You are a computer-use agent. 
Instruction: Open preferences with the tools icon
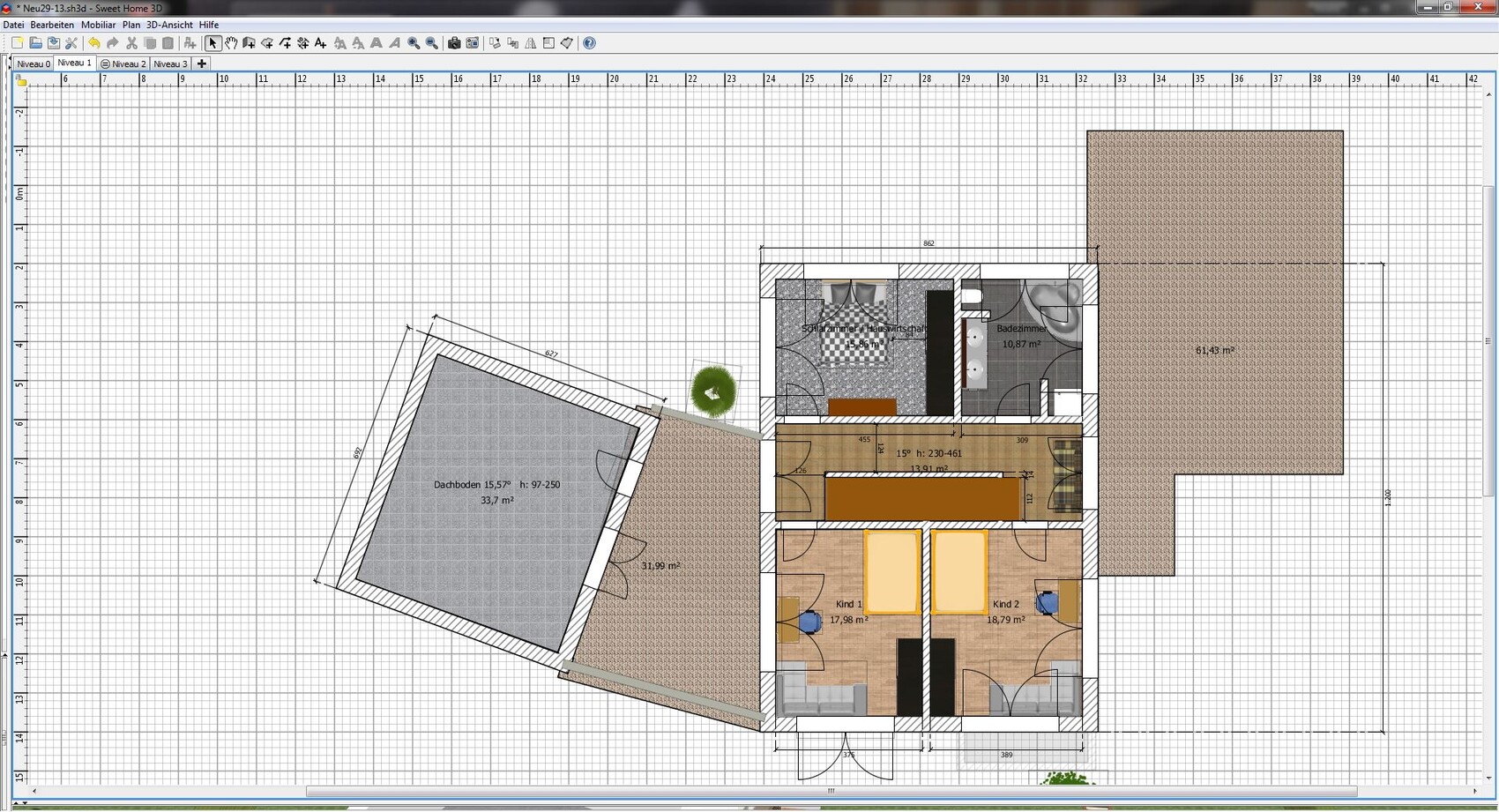point(71,43)
